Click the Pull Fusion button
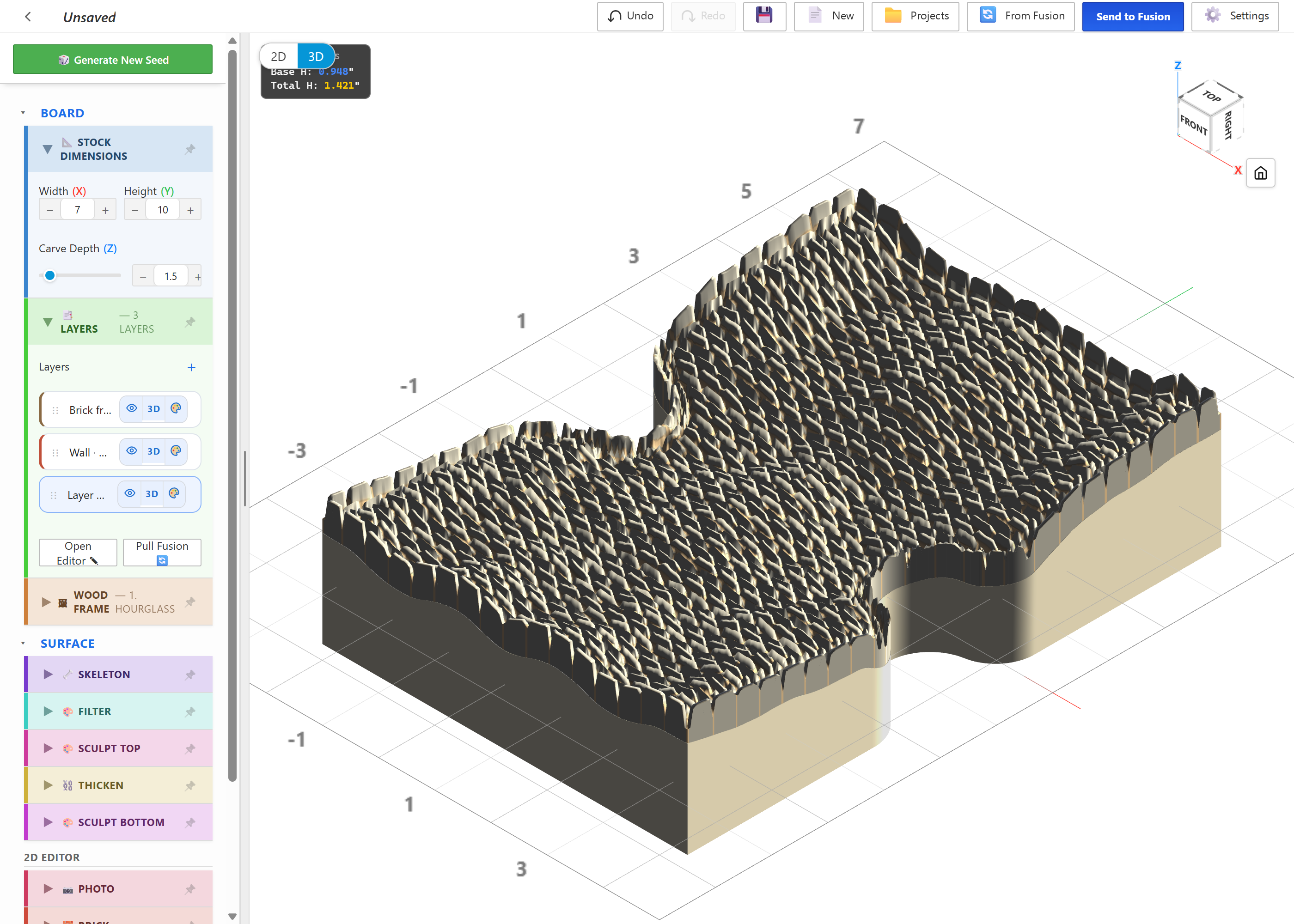The height and width of the screenshot is (924, 1294). click(x=162, y=553)
